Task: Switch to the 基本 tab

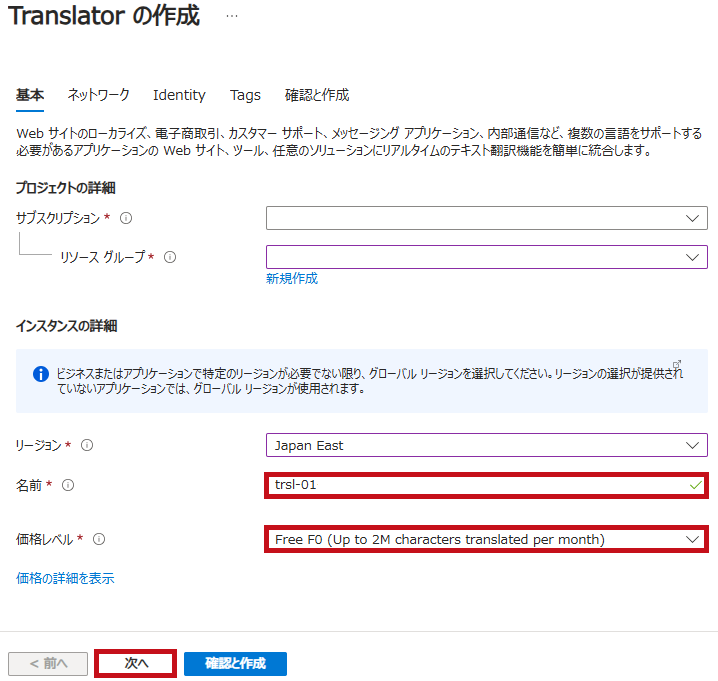Action: 30,95
